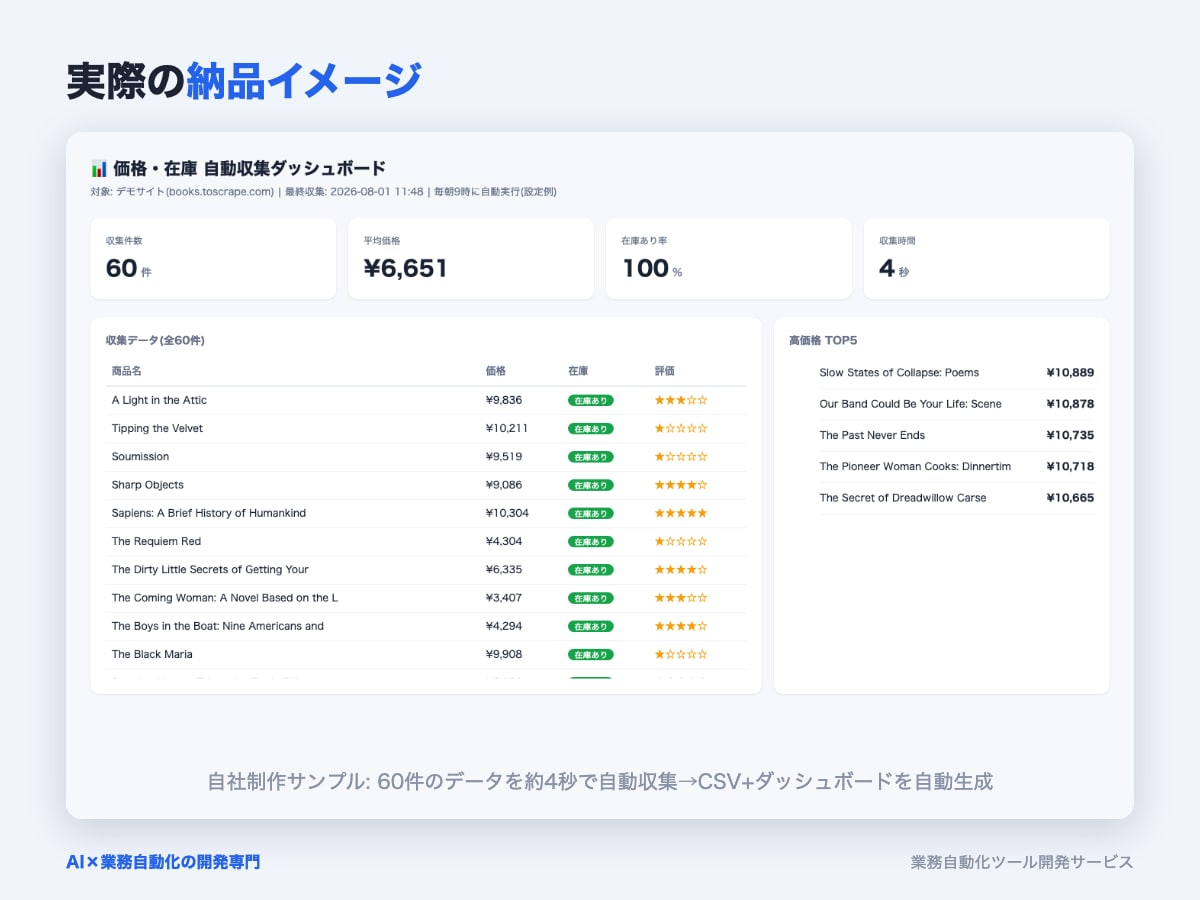Click the ¥4,304 price cell

504,541
